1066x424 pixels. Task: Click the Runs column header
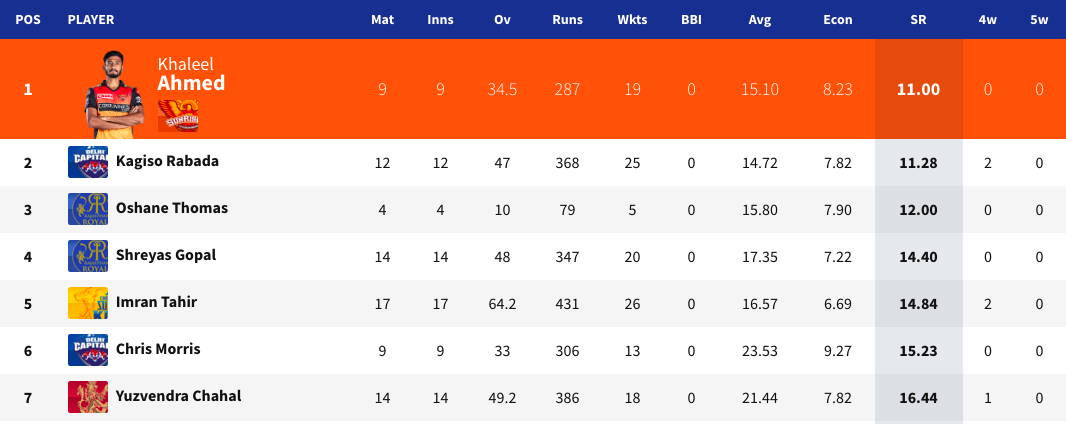[x=567, y=19]
